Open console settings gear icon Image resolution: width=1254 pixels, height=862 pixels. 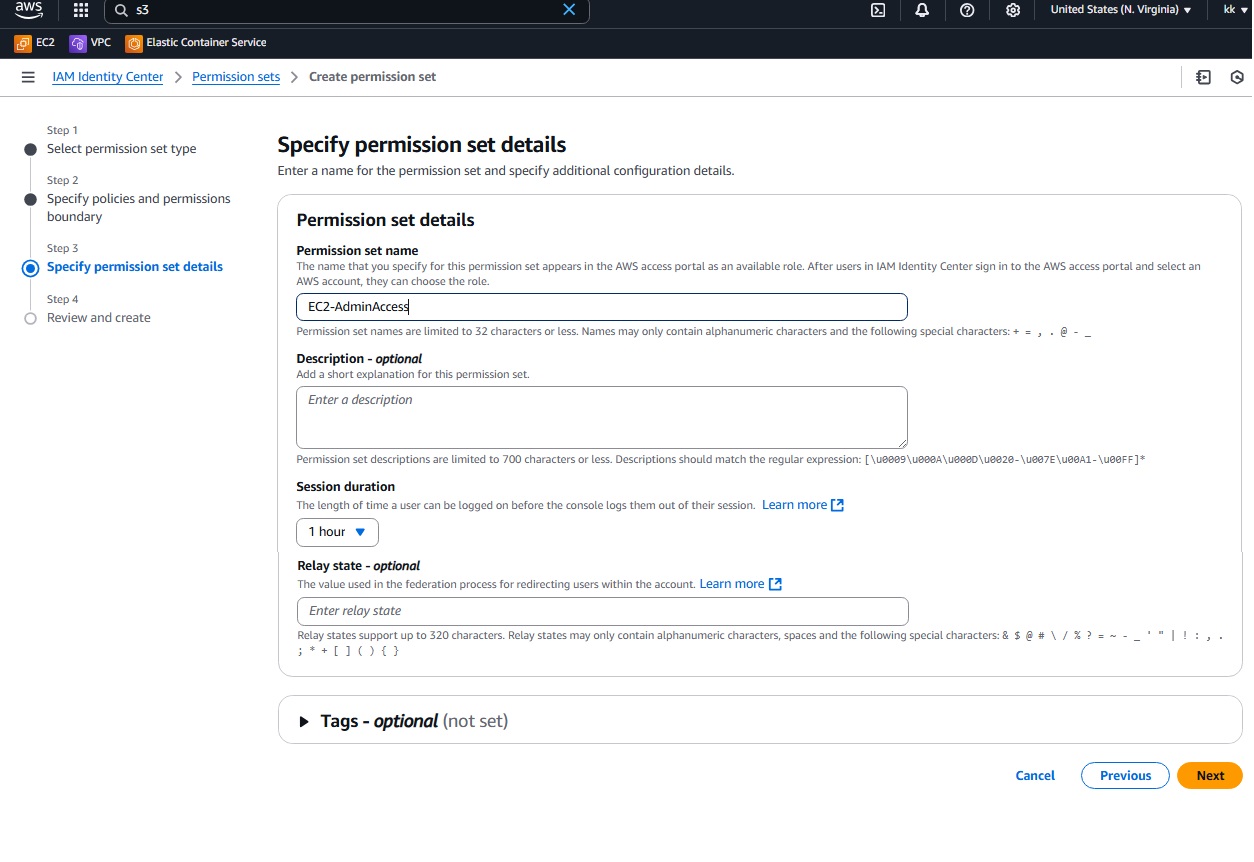(1013, 10)
